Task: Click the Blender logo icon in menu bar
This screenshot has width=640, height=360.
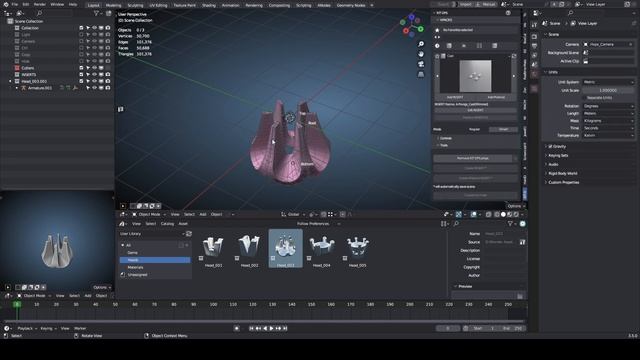Action: (x=6, y=4)
